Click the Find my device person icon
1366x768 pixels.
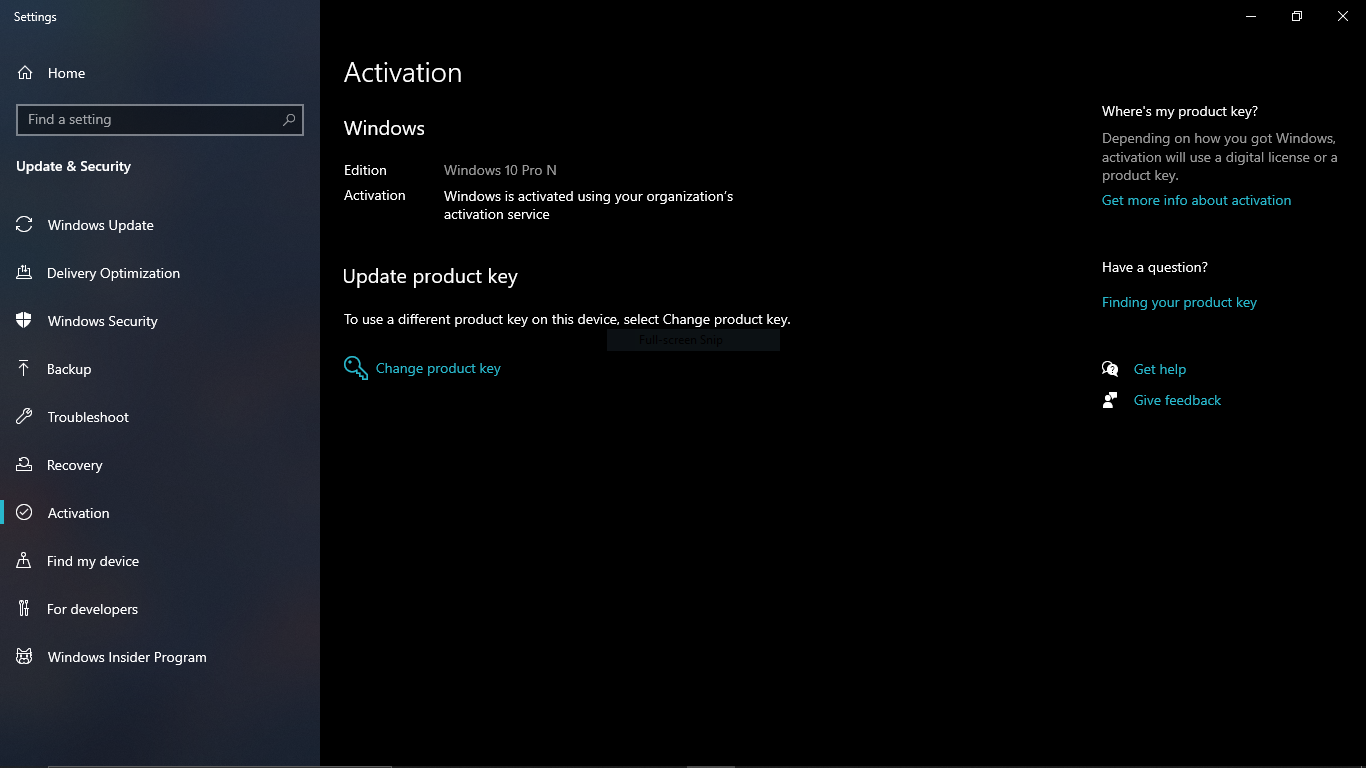[x=24, y=561]
